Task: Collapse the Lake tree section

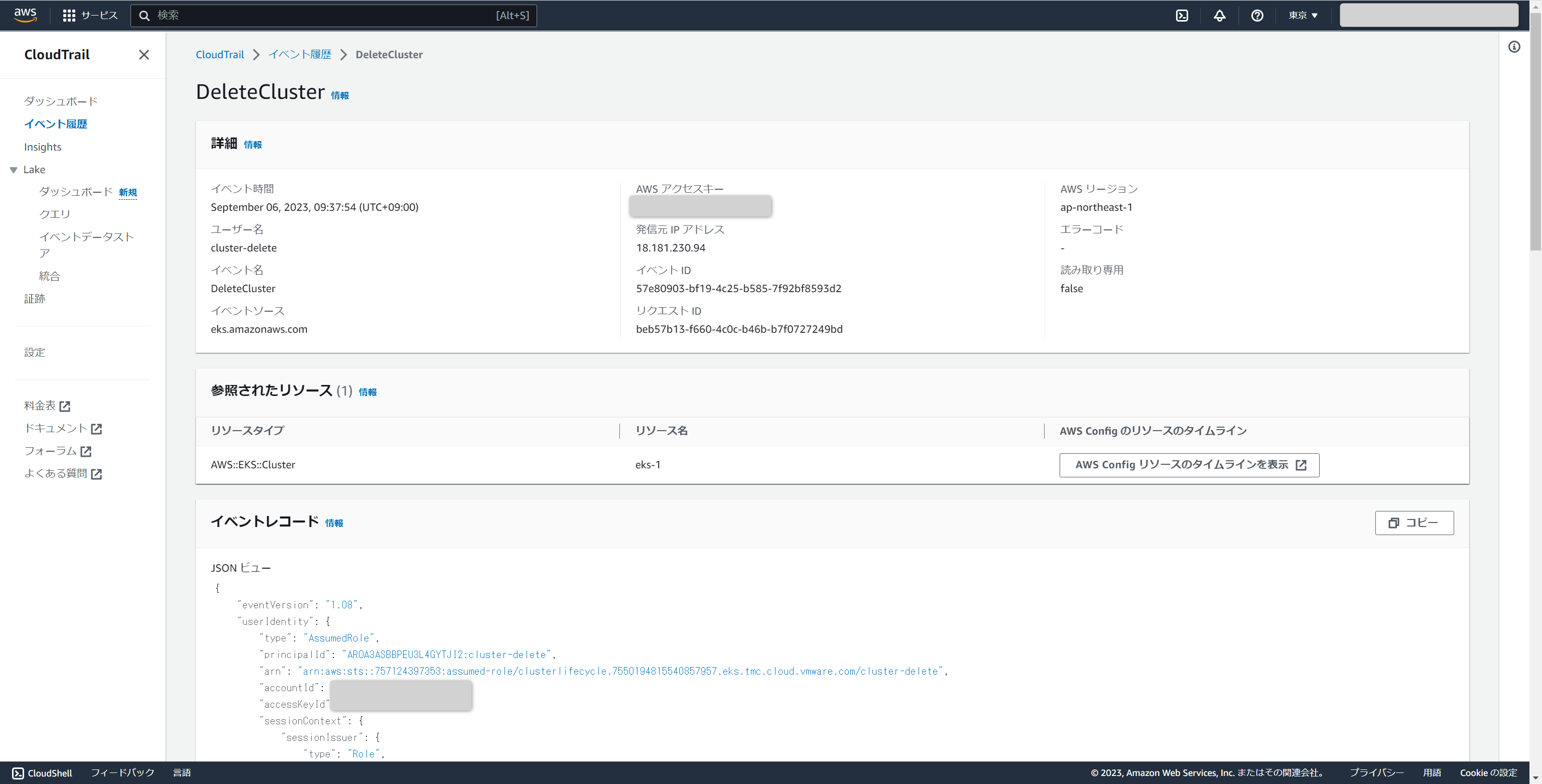Action: tap(14, 170)
